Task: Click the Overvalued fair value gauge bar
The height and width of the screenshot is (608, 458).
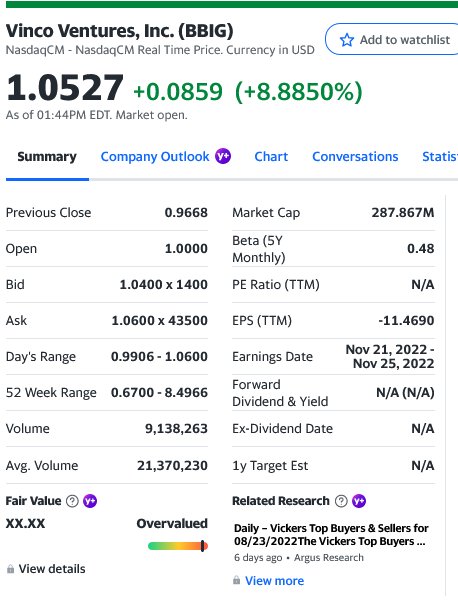Action: point(178,546)
